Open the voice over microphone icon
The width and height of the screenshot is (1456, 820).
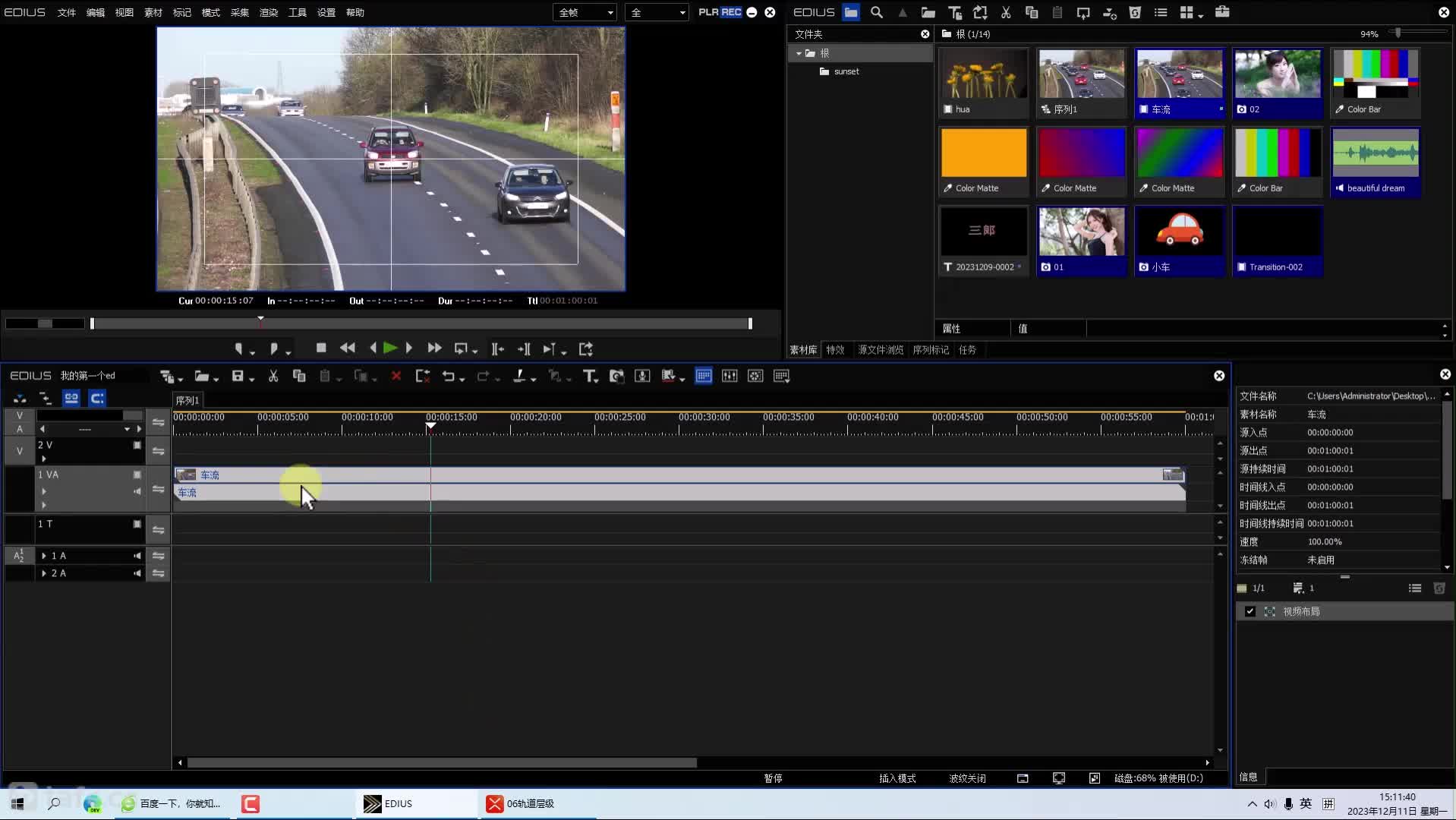pos(642,376)
